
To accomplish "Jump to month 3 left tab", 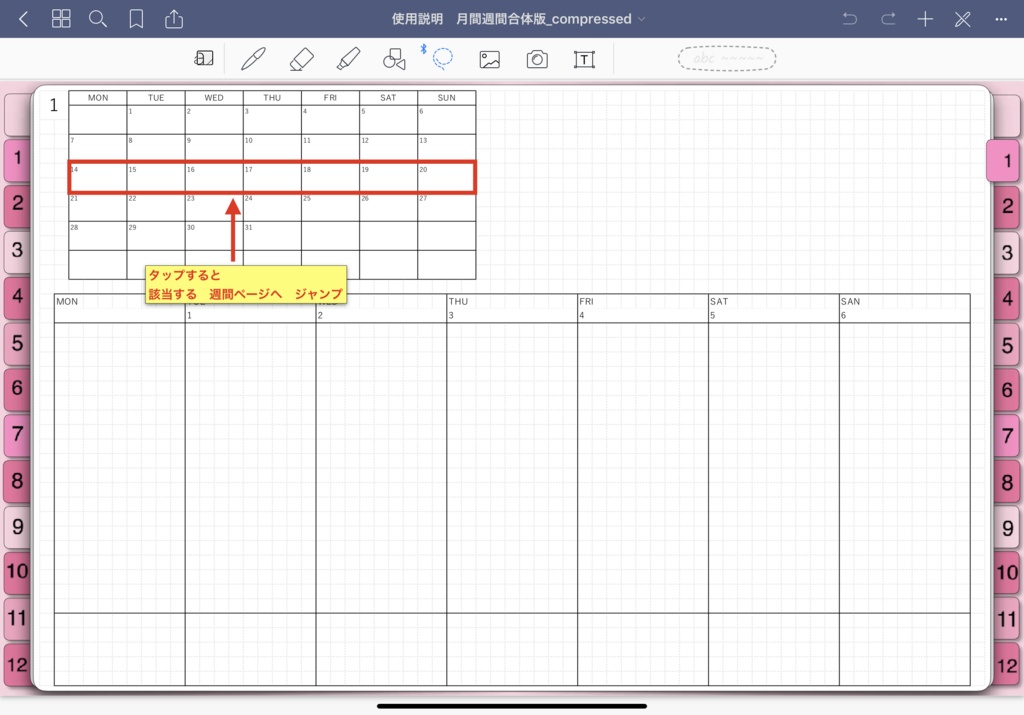I will click(x=17, y=250).
